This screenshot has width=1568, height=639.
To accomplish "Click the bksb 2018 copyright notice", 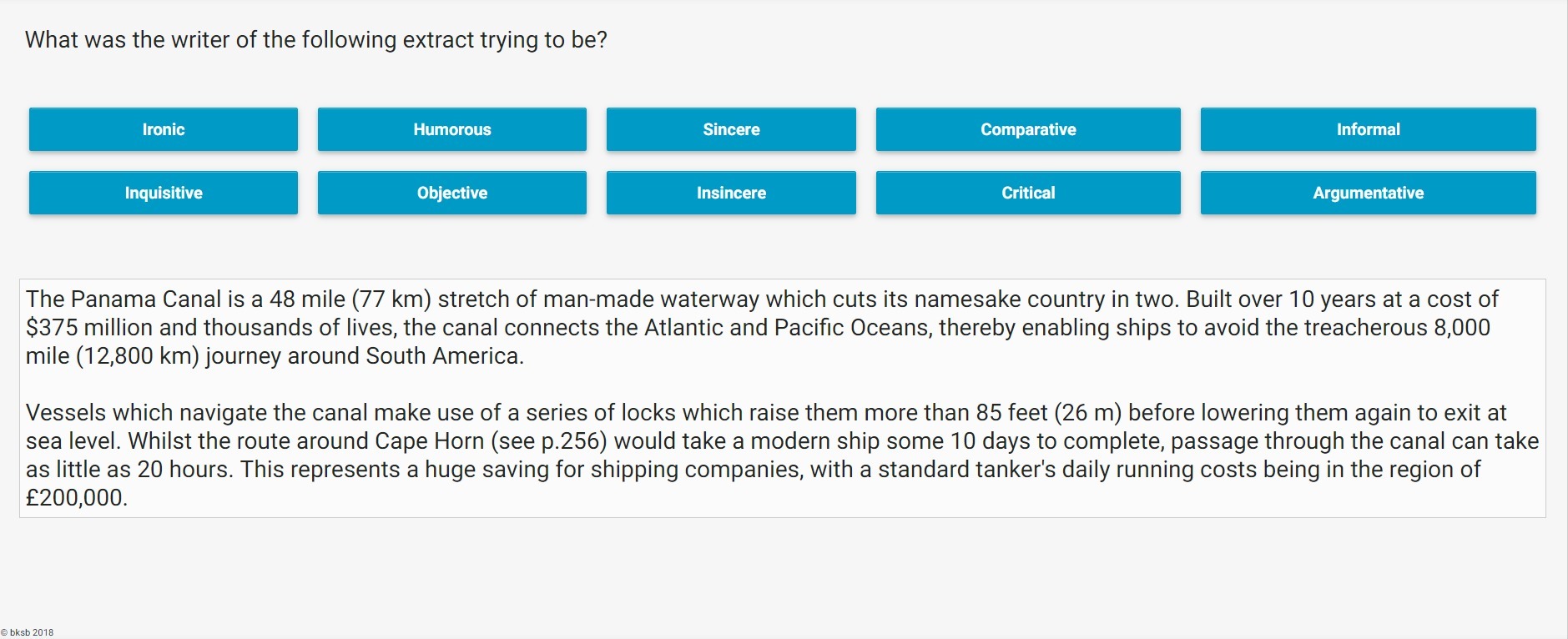I will click(x=28, y=632).
